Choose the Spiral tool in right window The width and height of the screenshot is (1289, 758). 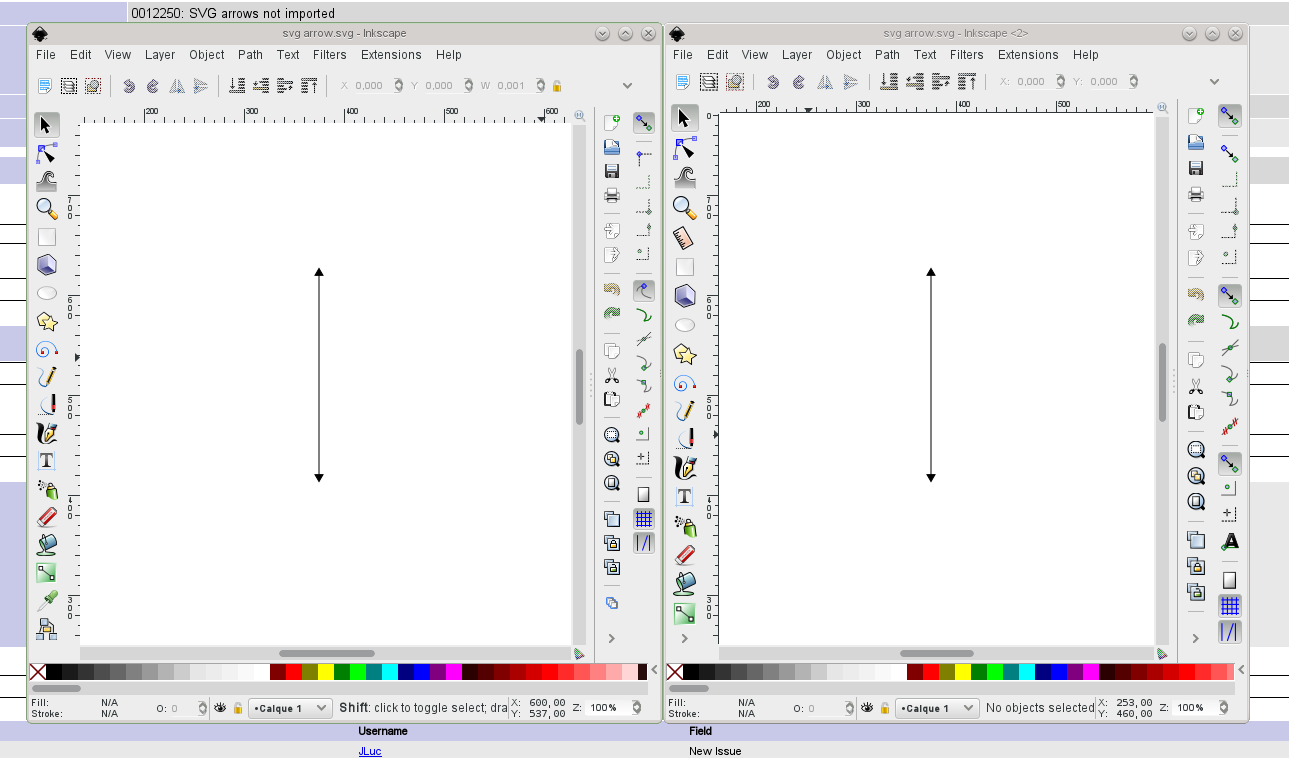pyautogui.click(x=684, y=382)
